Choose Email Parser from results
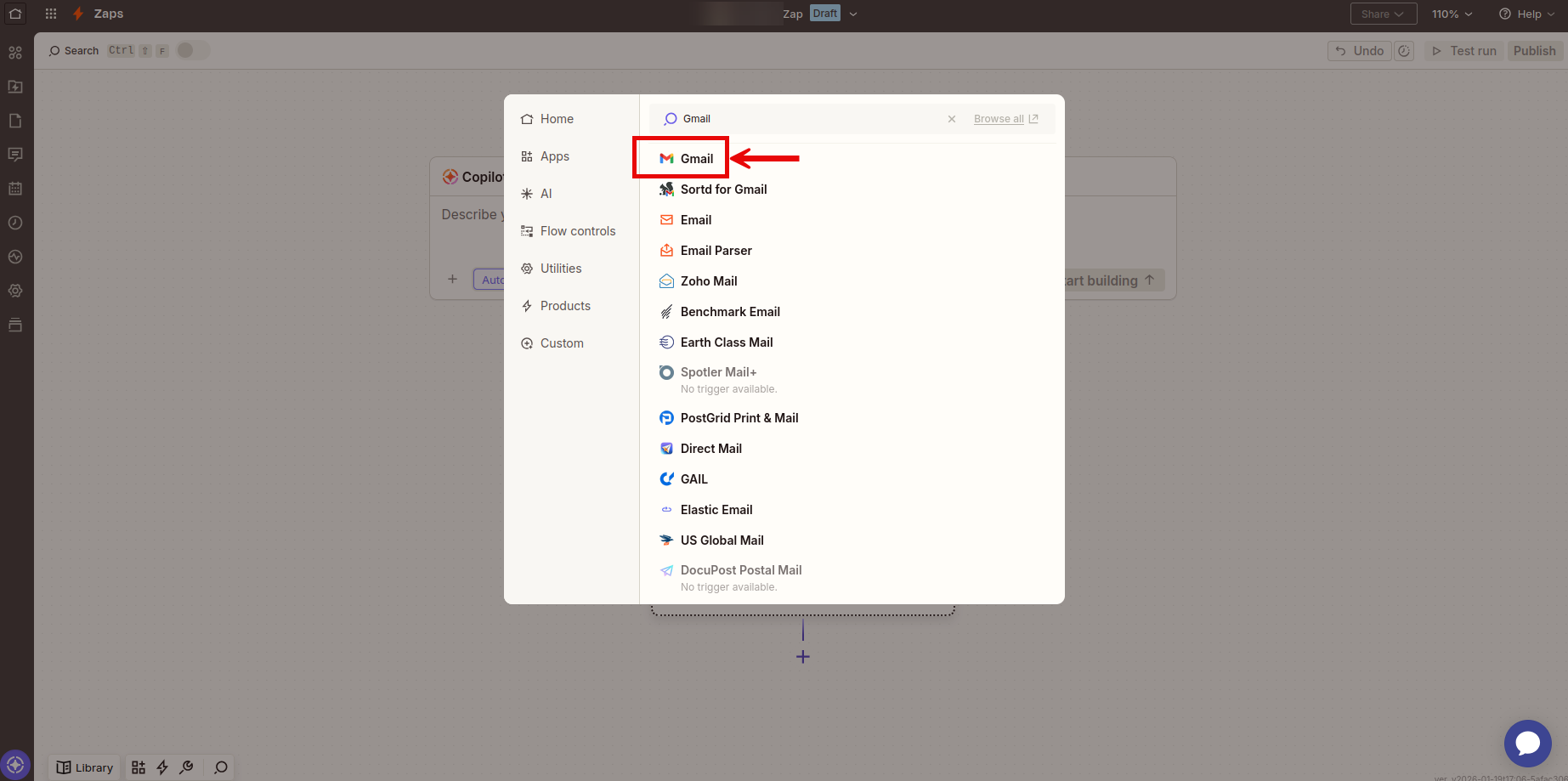 click(x=852, y=251)
